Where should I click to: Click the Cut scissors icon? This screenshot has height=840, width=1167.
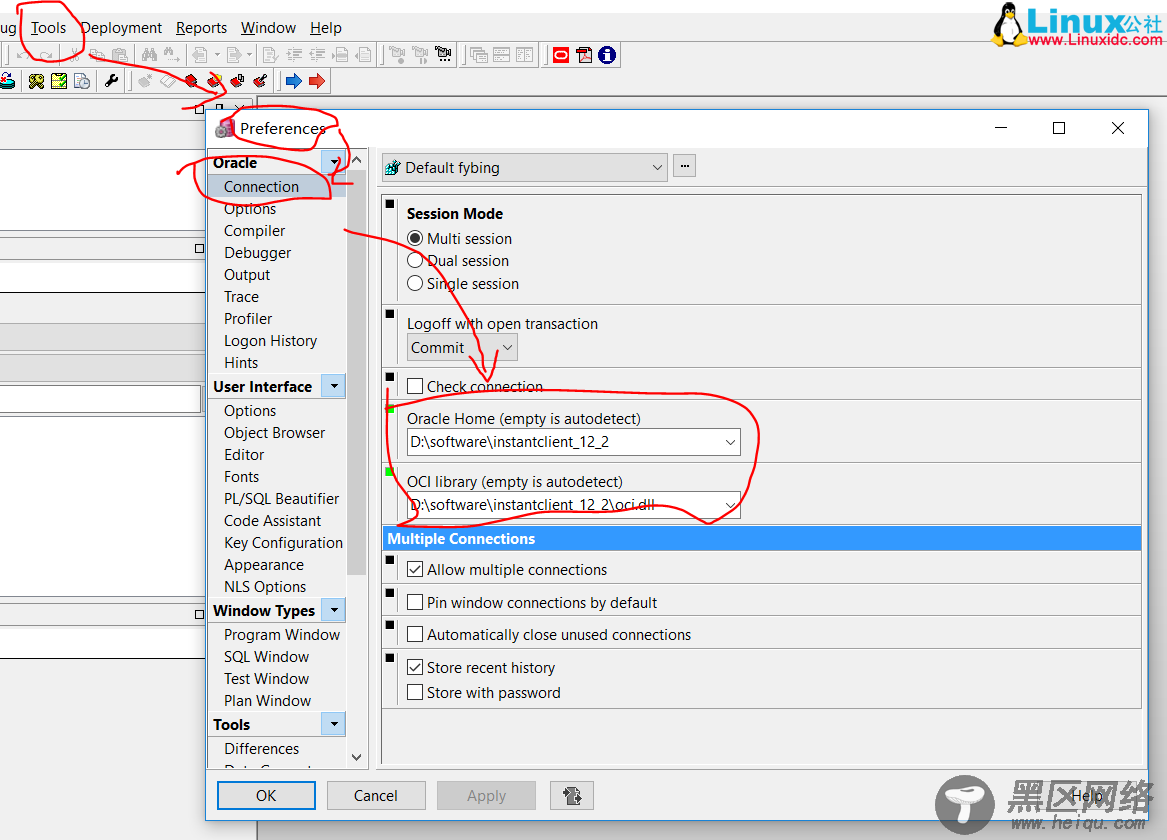[x=74, y=55]
